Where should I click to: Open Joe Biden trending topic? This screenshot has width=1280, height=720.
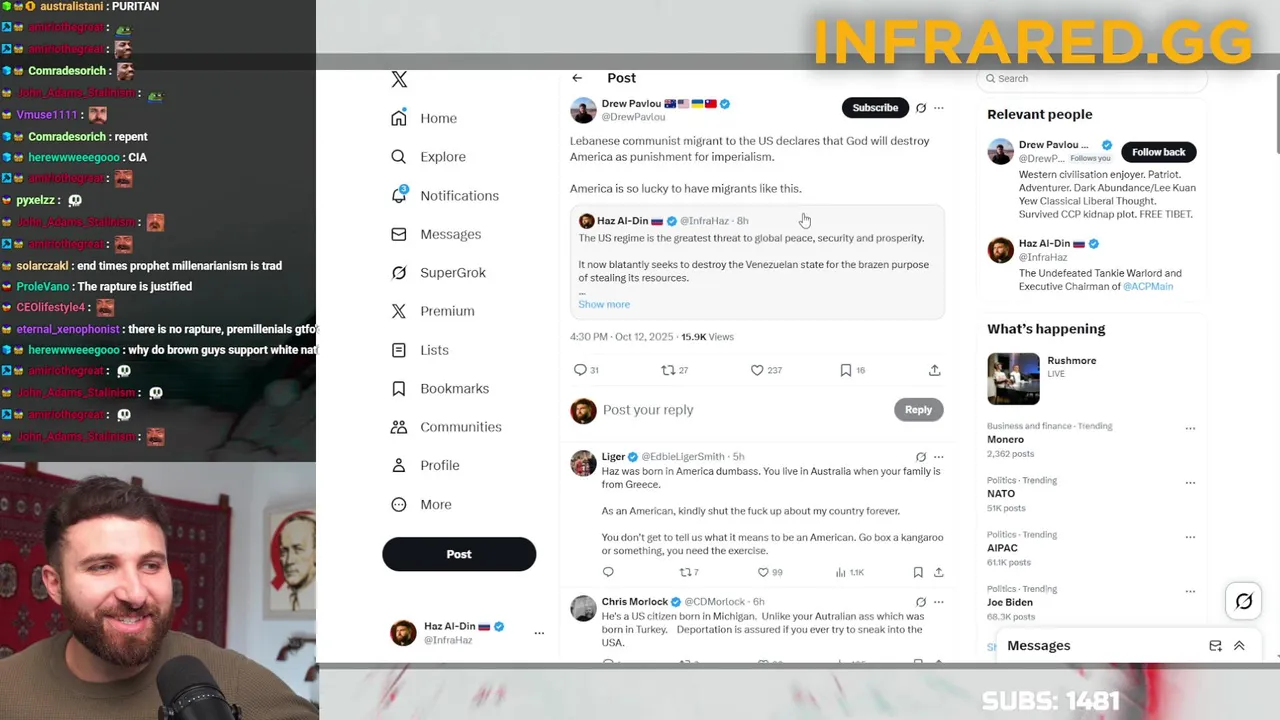(x=1010, y=603)
